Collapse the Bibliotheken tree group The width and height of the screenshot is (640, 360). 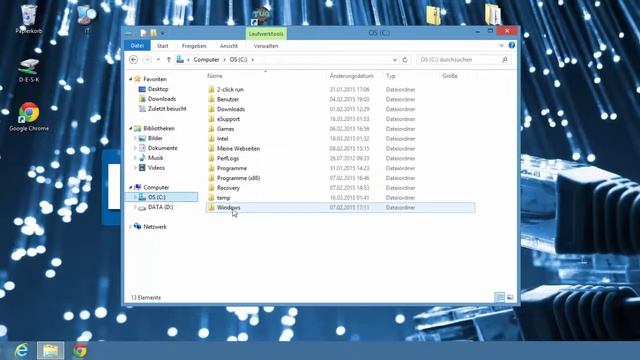(x=131, y=128)
